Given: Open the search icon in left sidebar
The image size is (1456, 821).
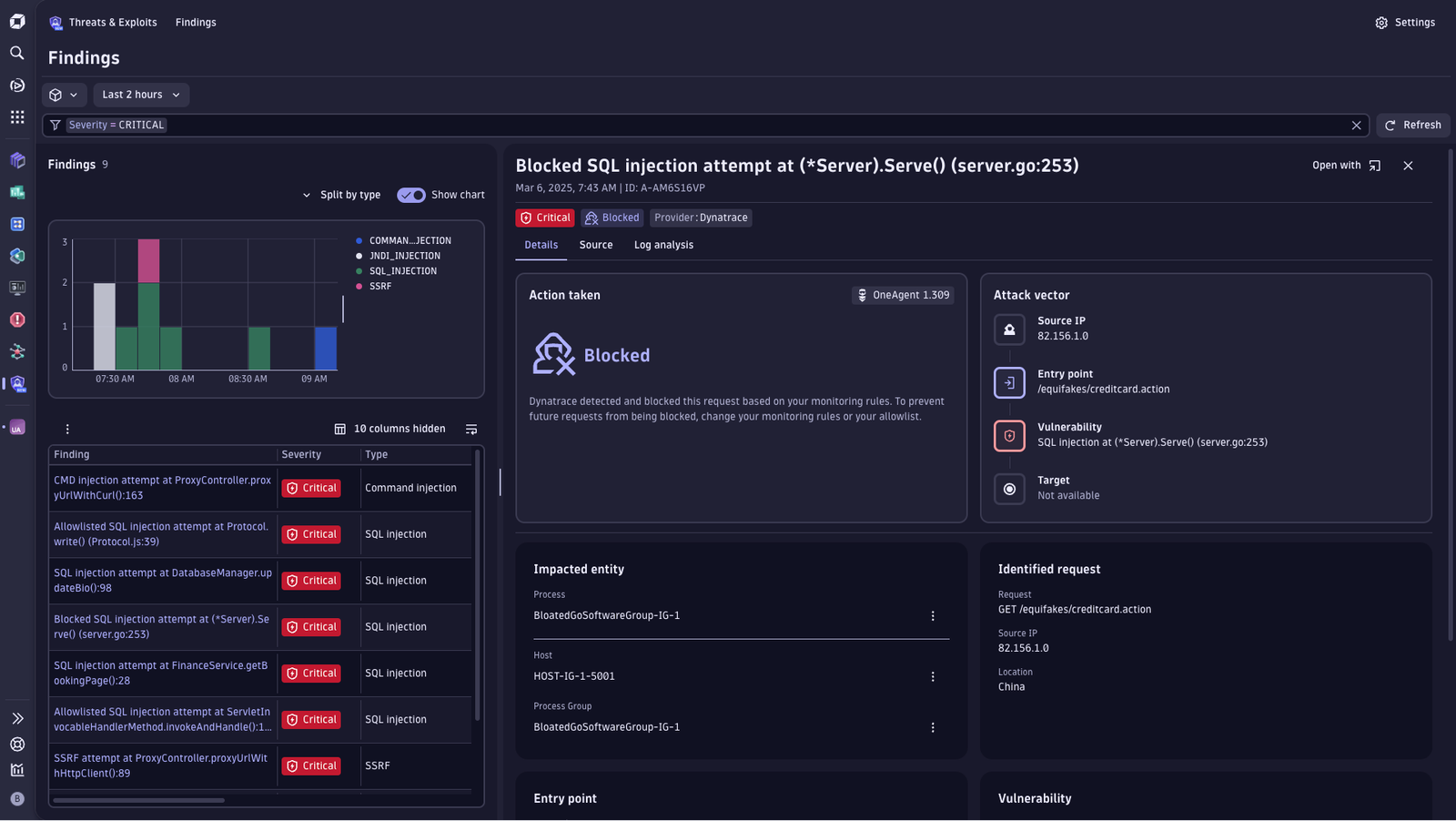Looking at the screenshot, I should pos(17,53).
